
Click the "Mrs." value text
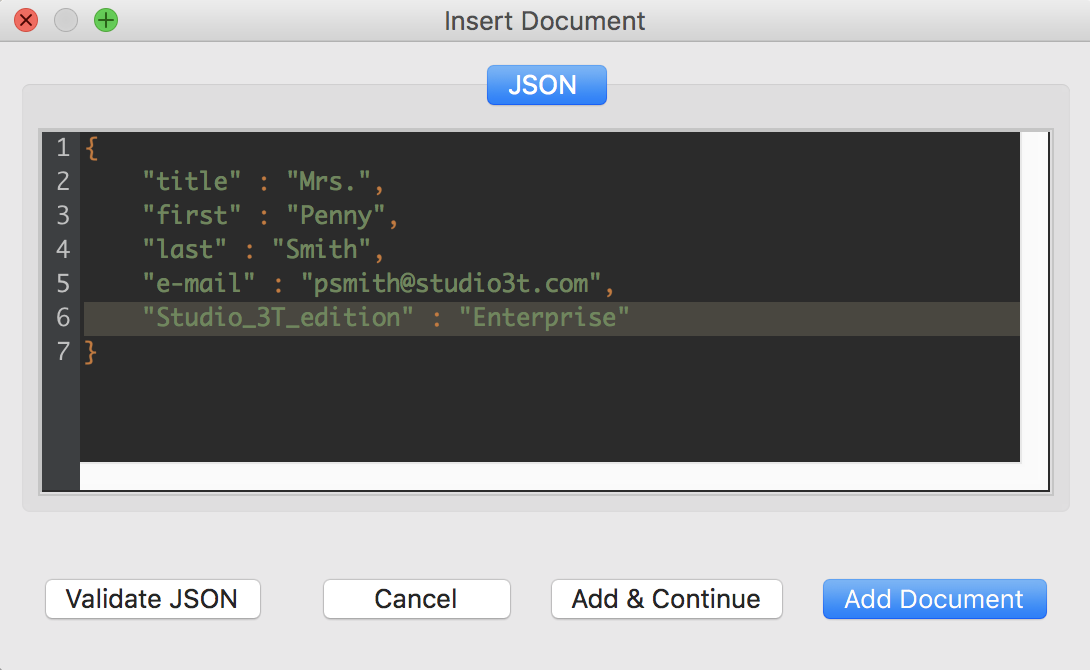pos(329,182)
